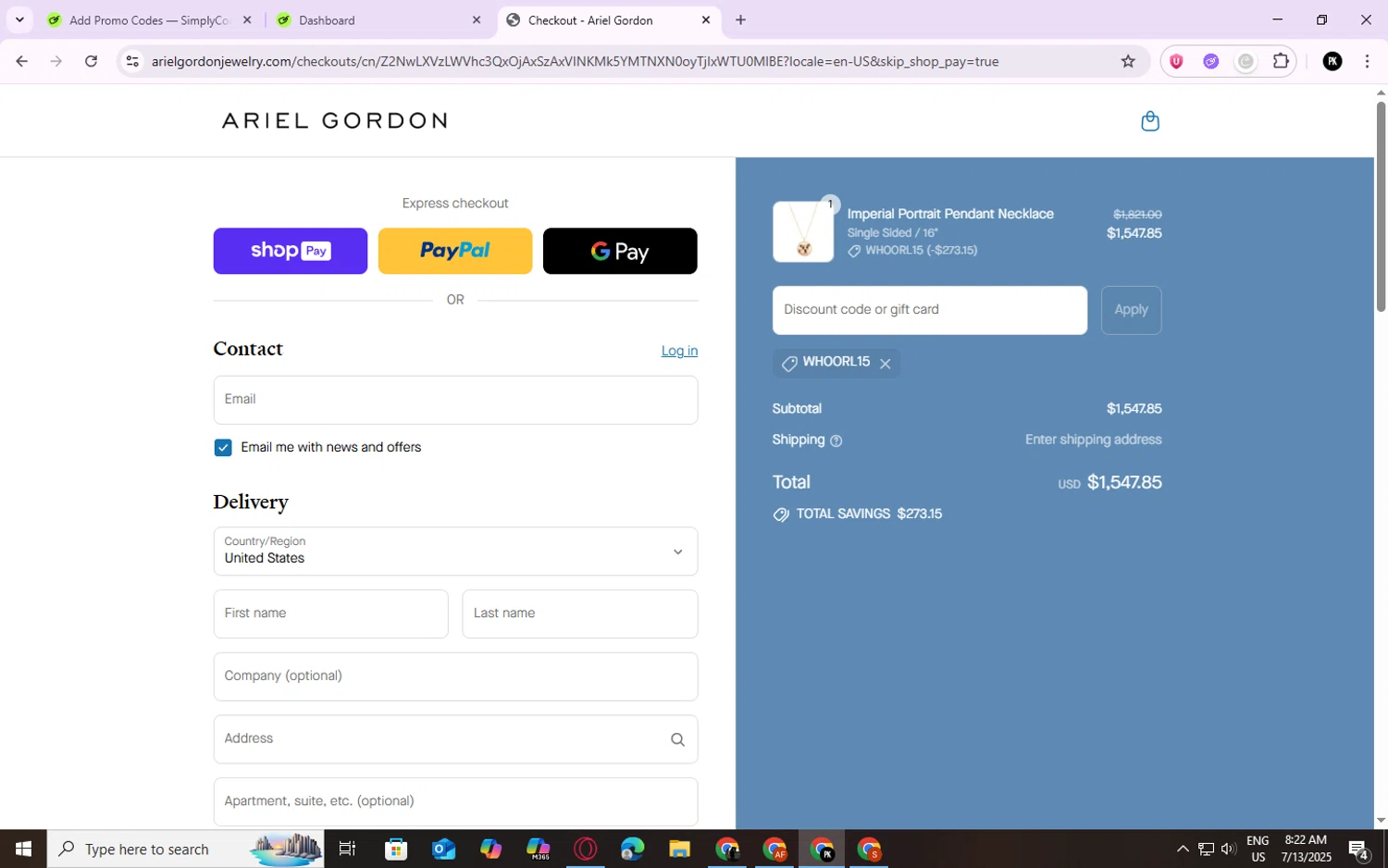Expand the Country/Region dropdown
This screenshot has height=868, width=1388.
455,552
